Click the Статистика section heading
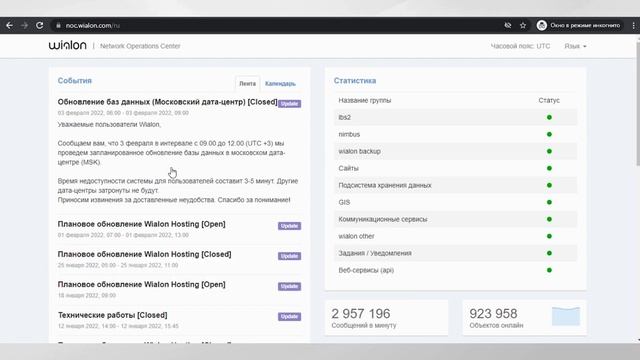 355,81
